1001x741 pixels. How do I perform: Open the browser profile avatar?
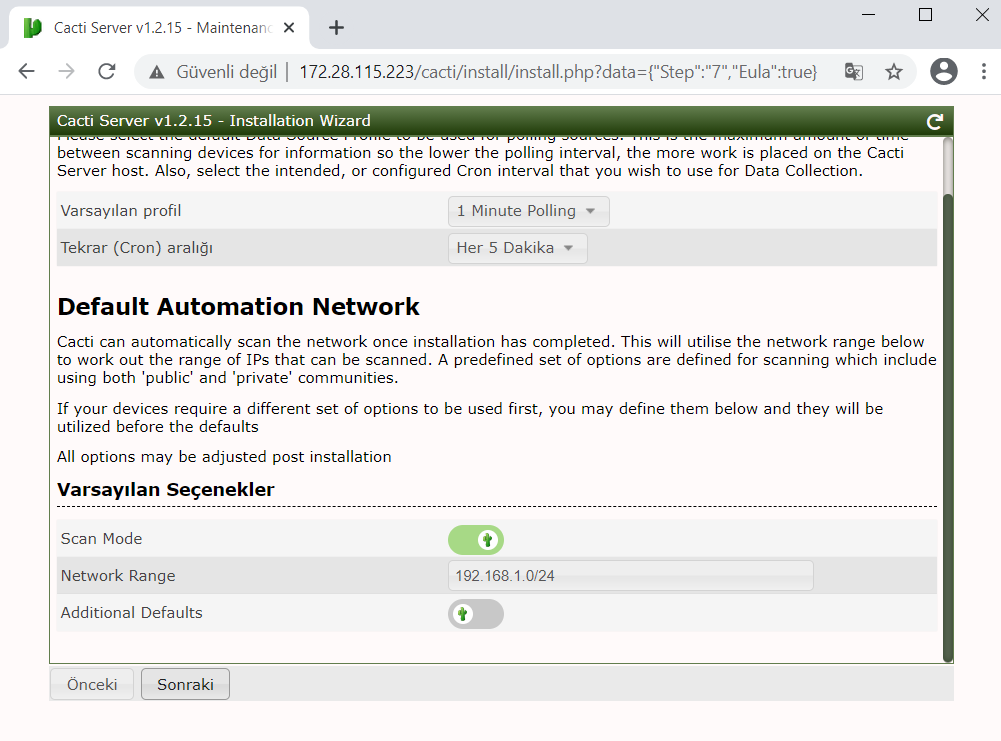[944, 71]
